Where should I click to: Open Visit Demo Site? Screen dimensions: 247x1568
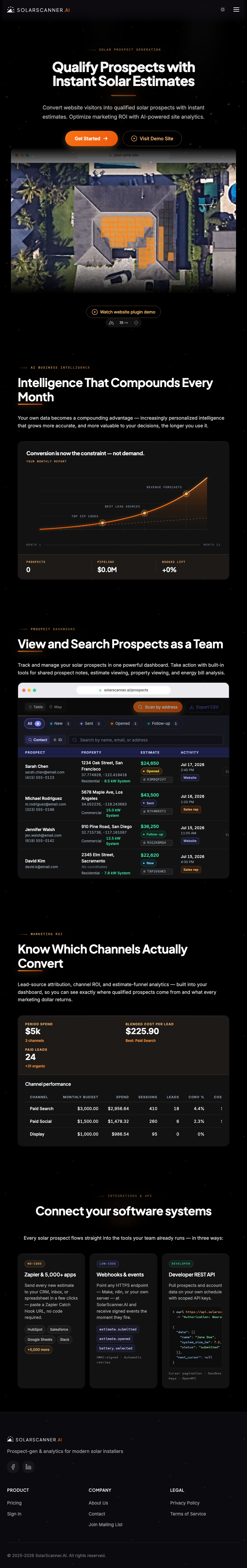(x=152, y=138)
